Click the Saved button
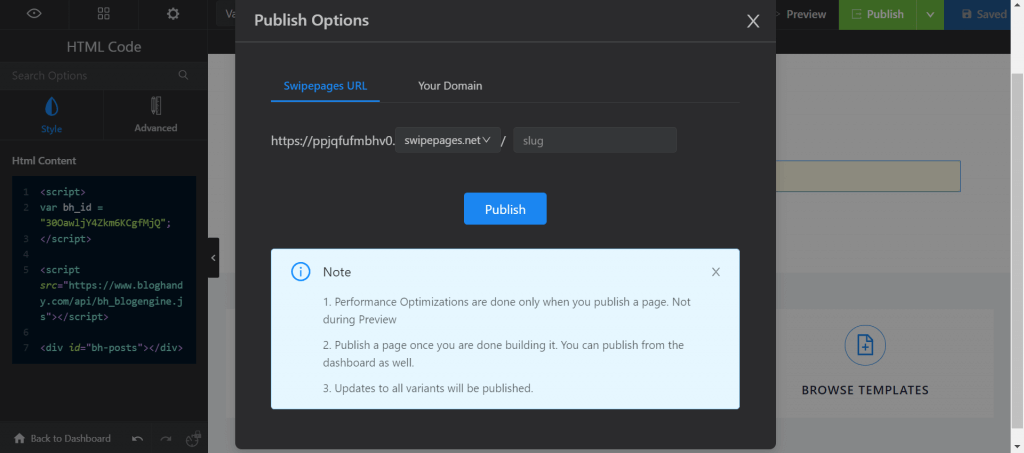The width and height of the screenshot is (1024, 453). point(984,14)
